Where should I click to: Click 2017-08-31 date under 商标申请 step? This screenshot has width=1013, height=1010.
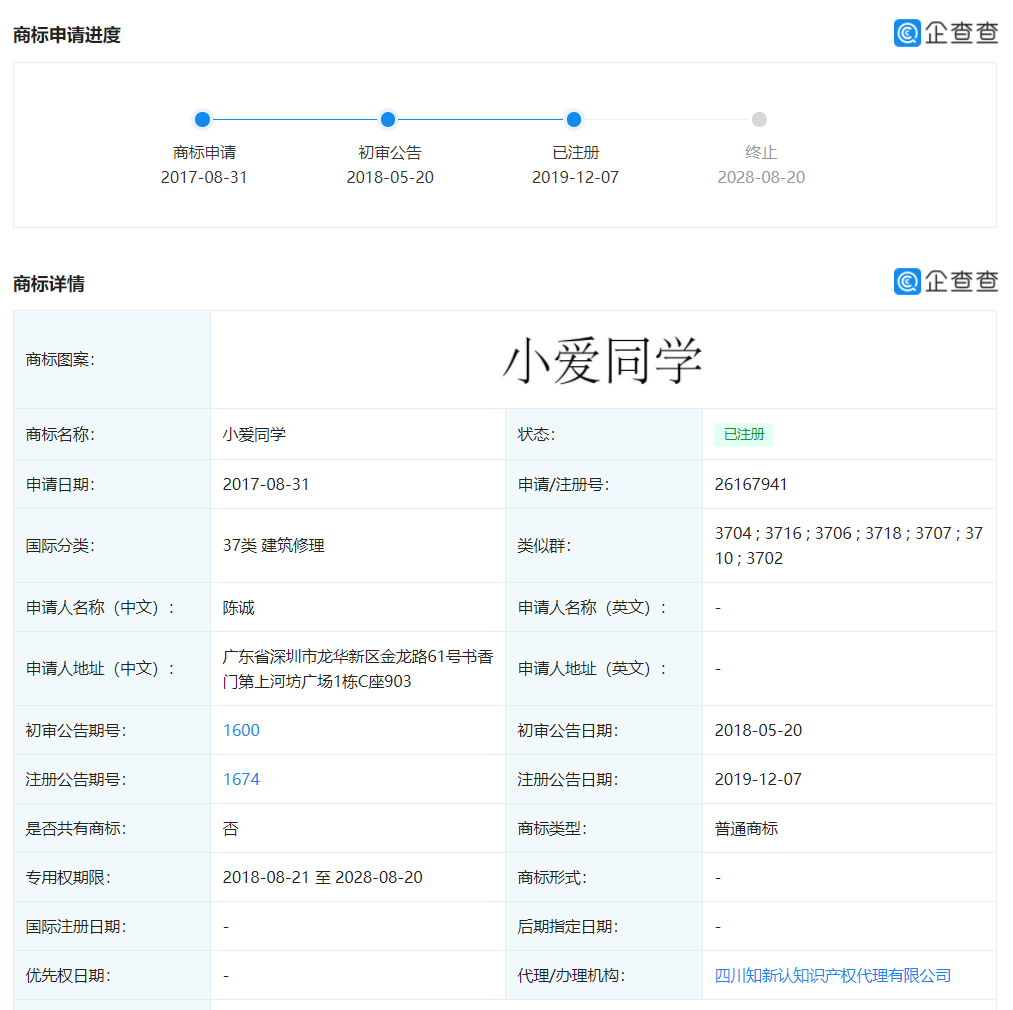tap(204, 177)
